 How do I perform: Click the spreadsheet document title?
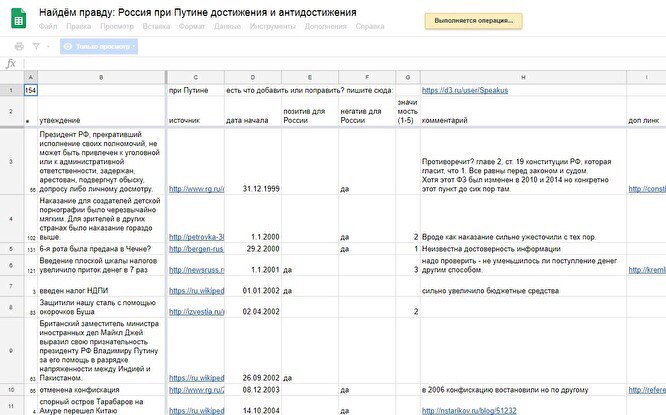(198, 12)
